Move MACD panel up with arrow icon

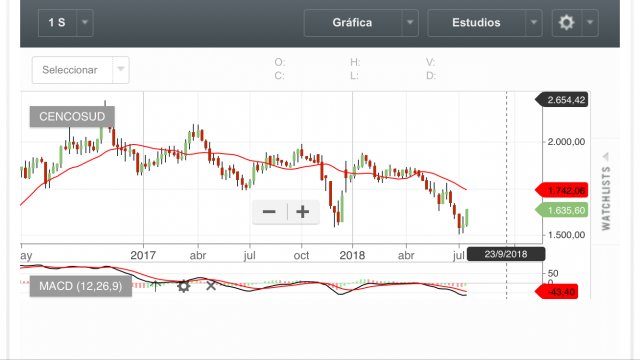[156, 286]
